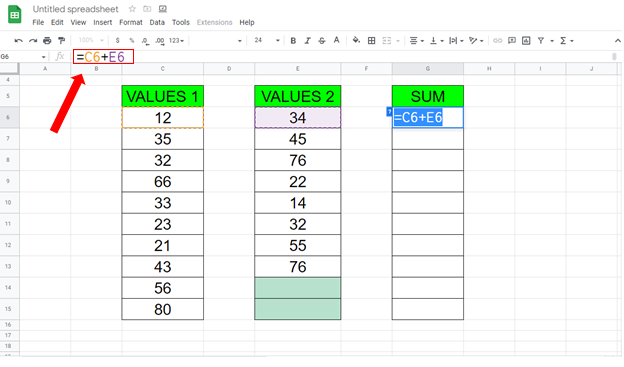Star the Untitled spreadsheet
The image size is (624, 367).
coord(132,9)
